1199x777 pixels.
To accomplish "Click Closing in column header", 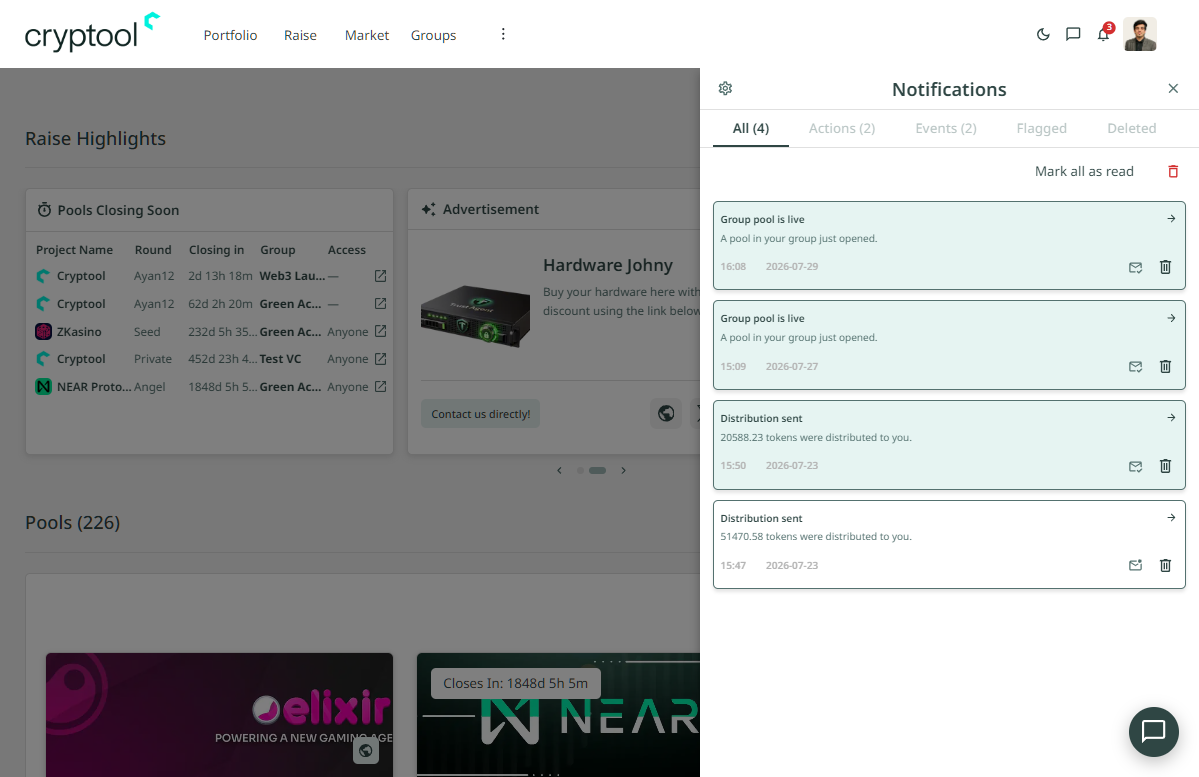I will [x=216, y=250].
